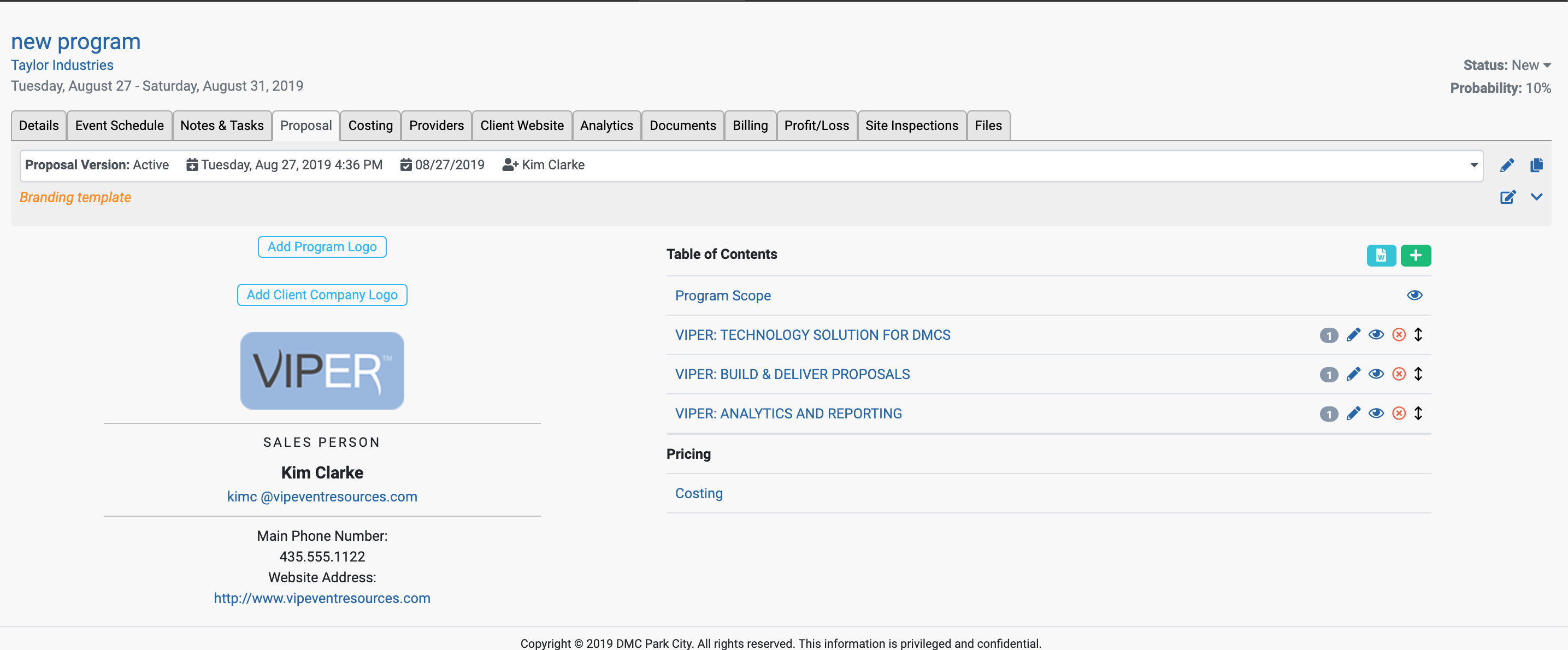Switch to the Details tab

[x=39, y=126]
